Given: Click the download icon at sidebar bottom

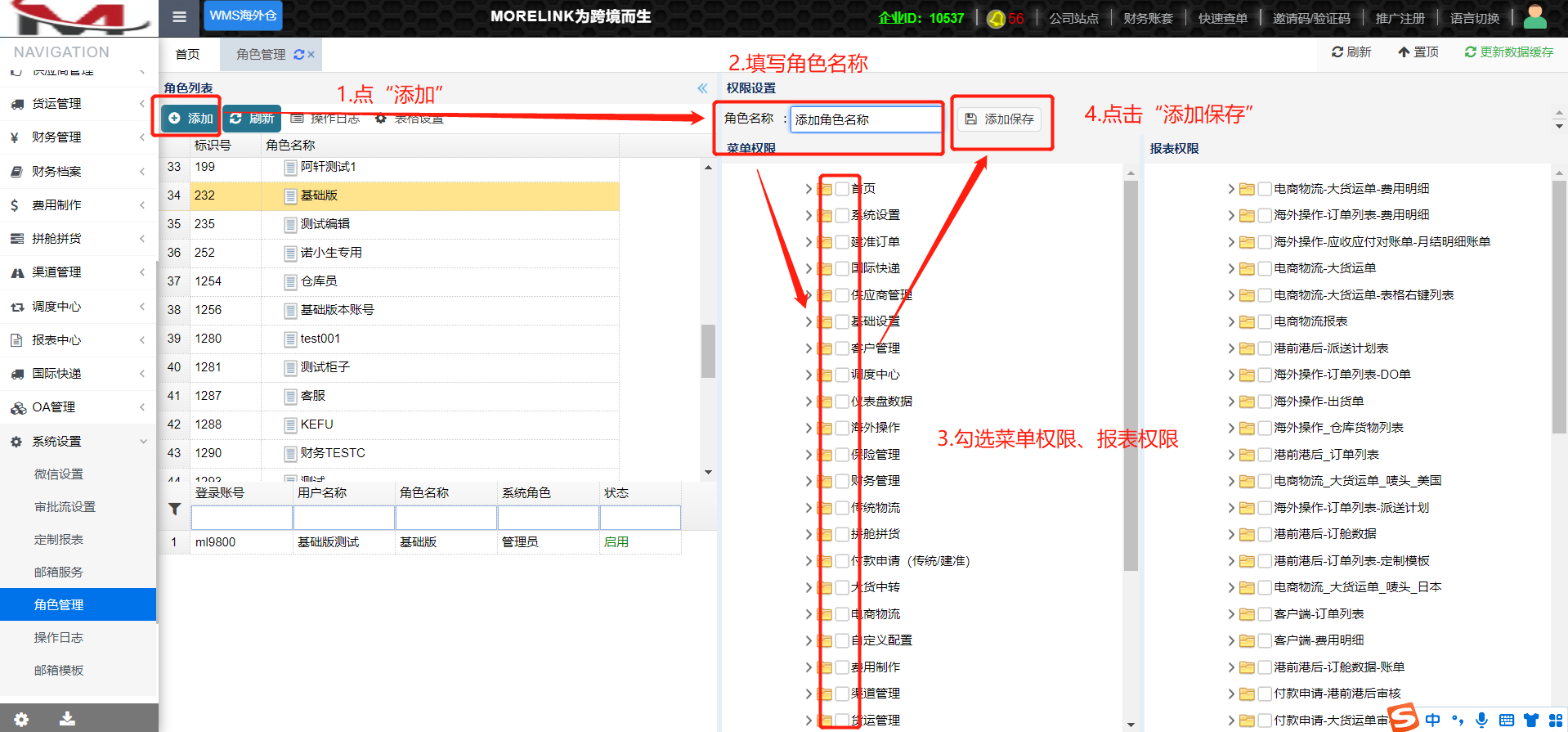Looking at the screenshot, I should 67,719.
